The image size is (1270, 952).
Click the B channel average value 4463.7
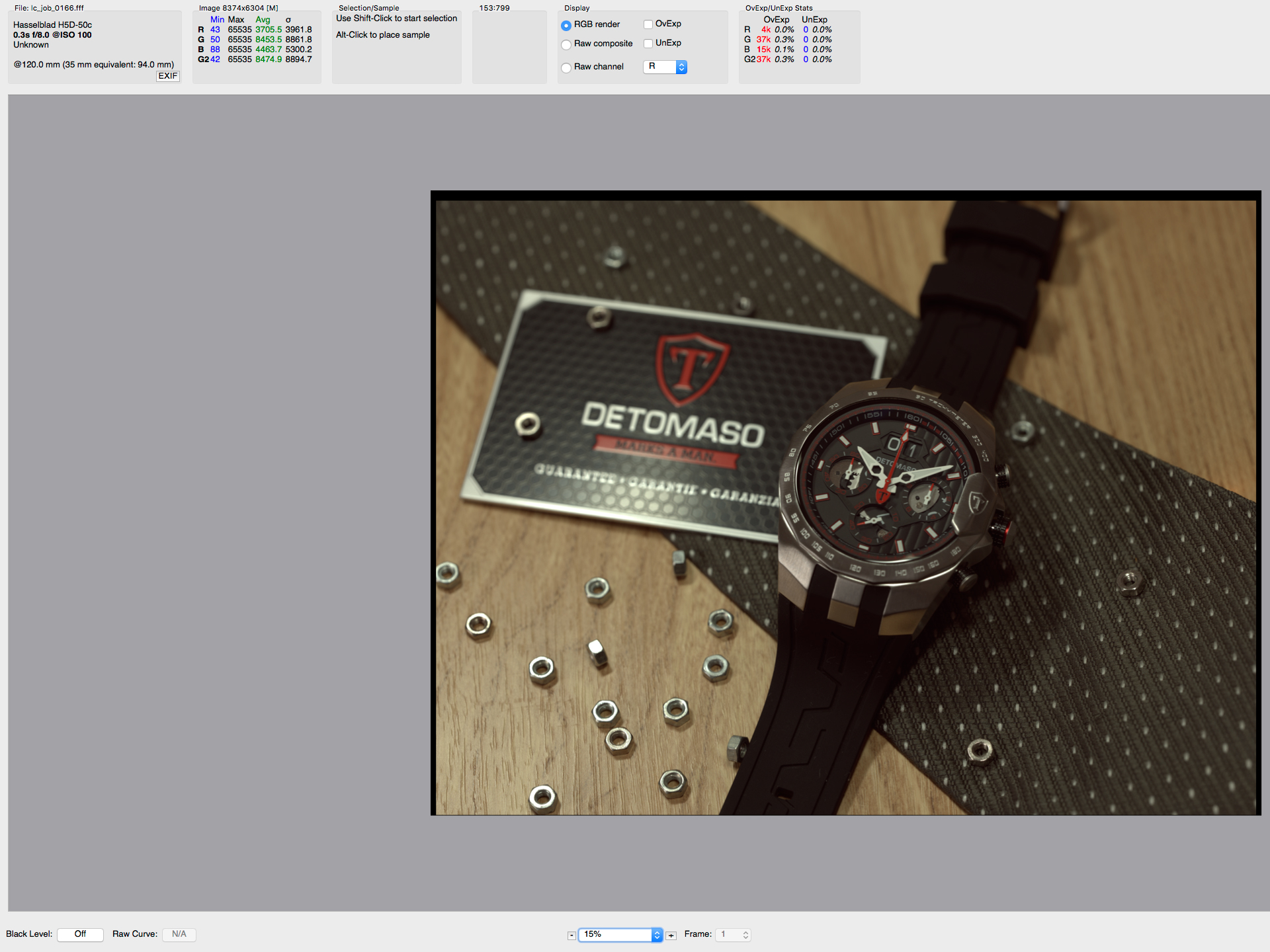(x=269, y=50)
